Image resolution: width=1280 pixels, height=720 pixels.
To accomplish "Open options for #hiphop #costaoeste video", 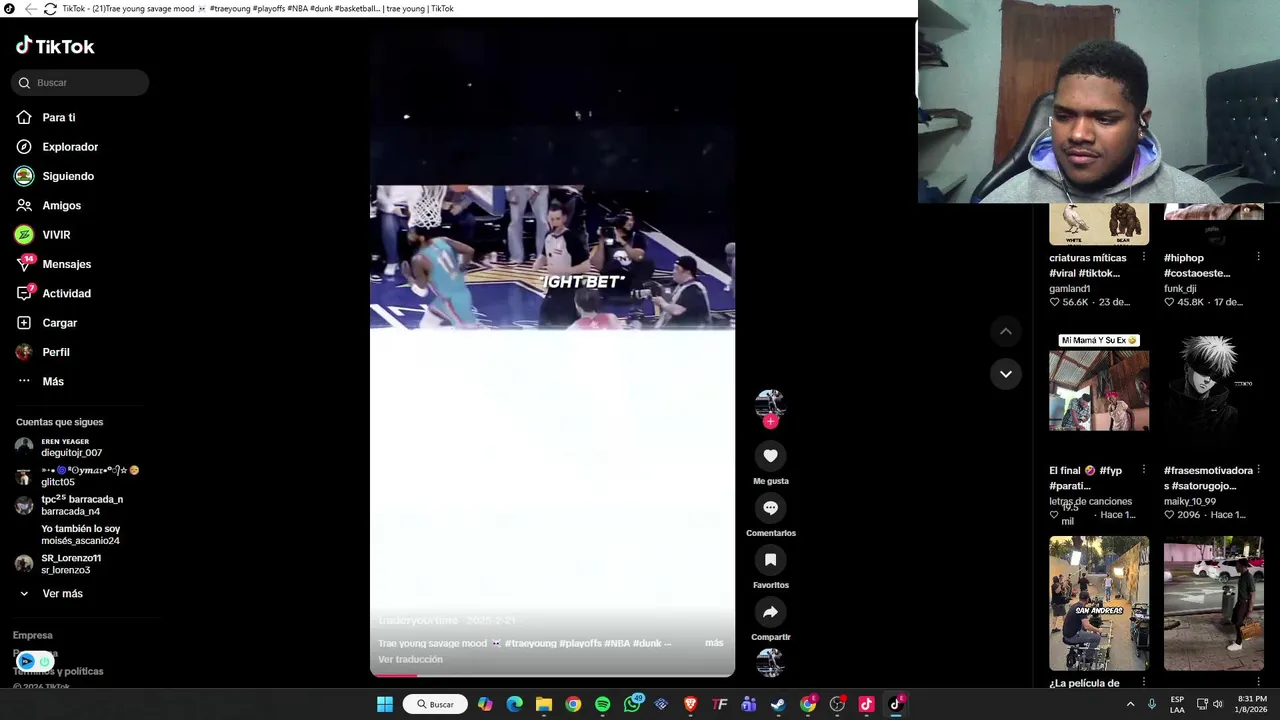I will [1258, 258].
